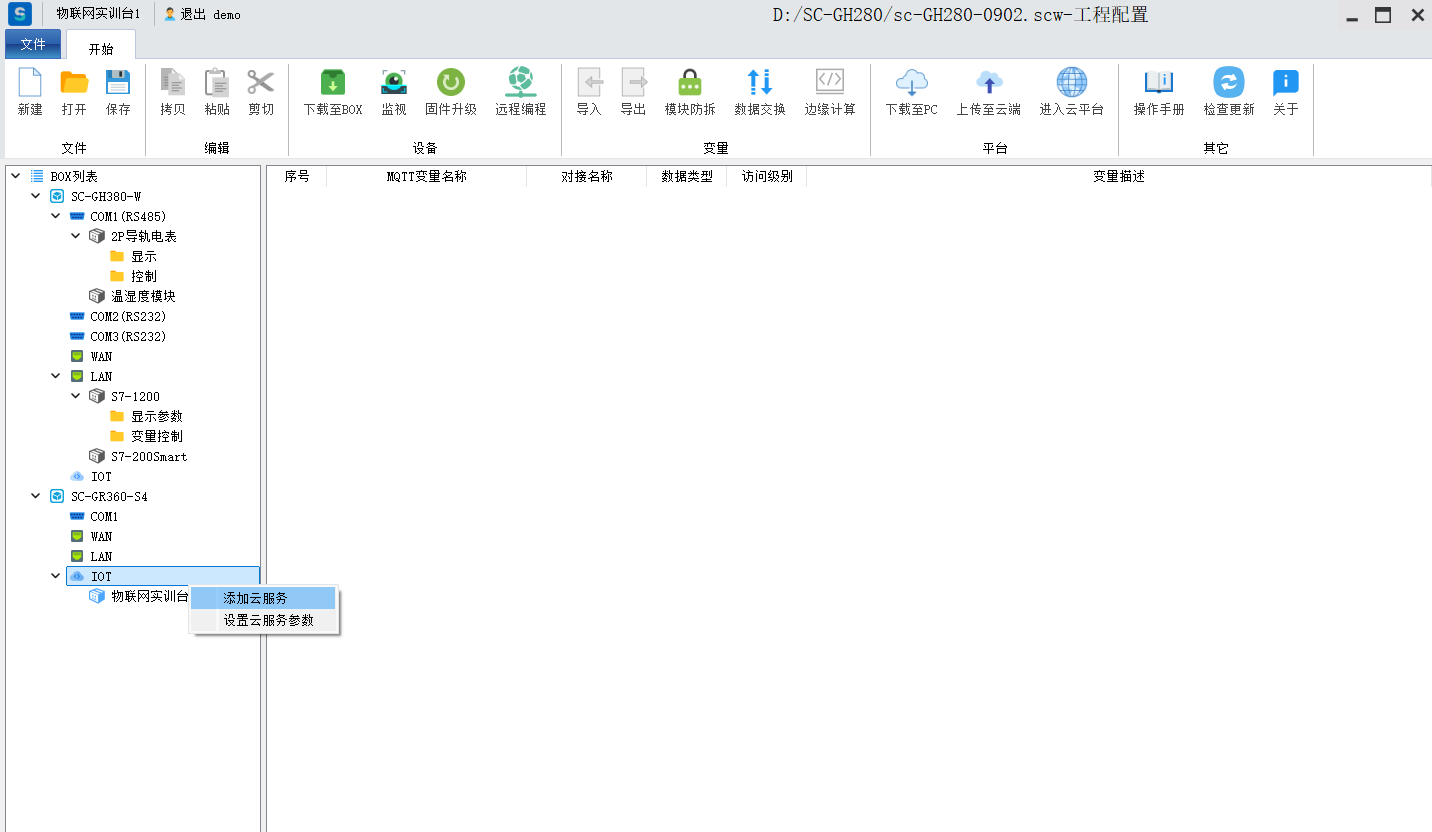Enter cloud platform via 进入云平台
This screenshot has width=1432, height=832.
click(x=1071, y=83)
